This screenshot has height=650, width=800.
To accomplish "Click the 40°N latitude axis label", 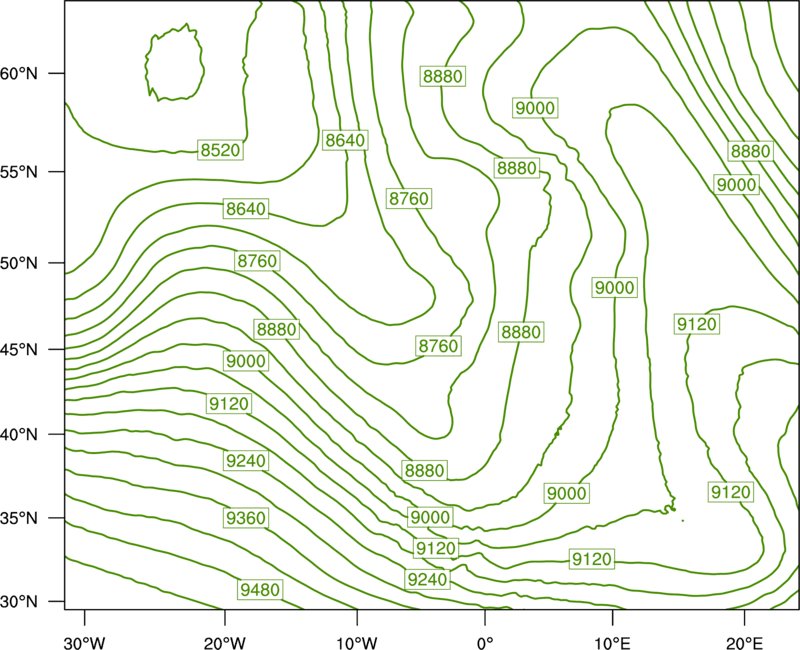I will [x=19, y=435].
